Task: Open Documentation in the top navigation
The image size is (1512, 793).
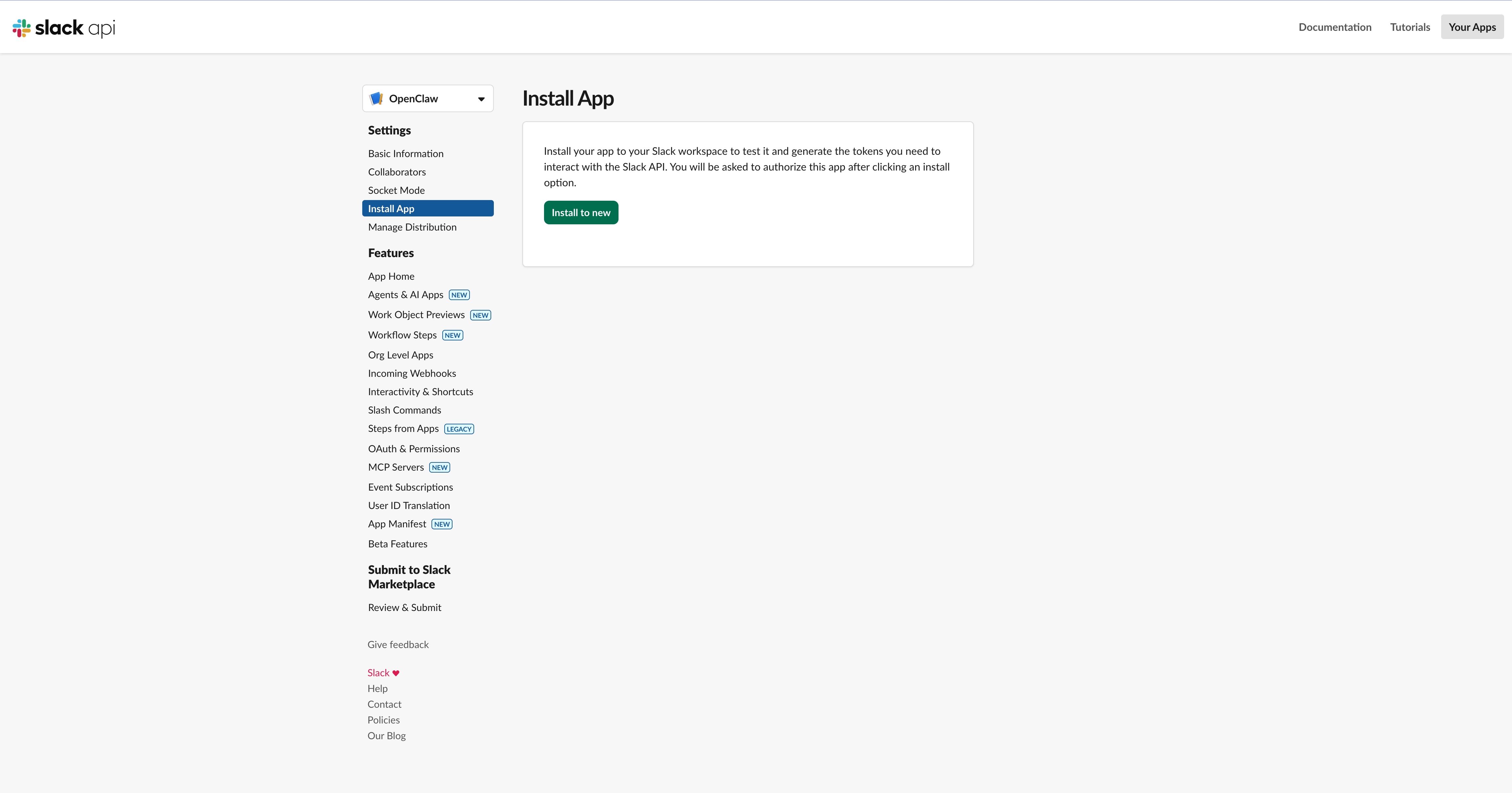Action: [1335, 27]
